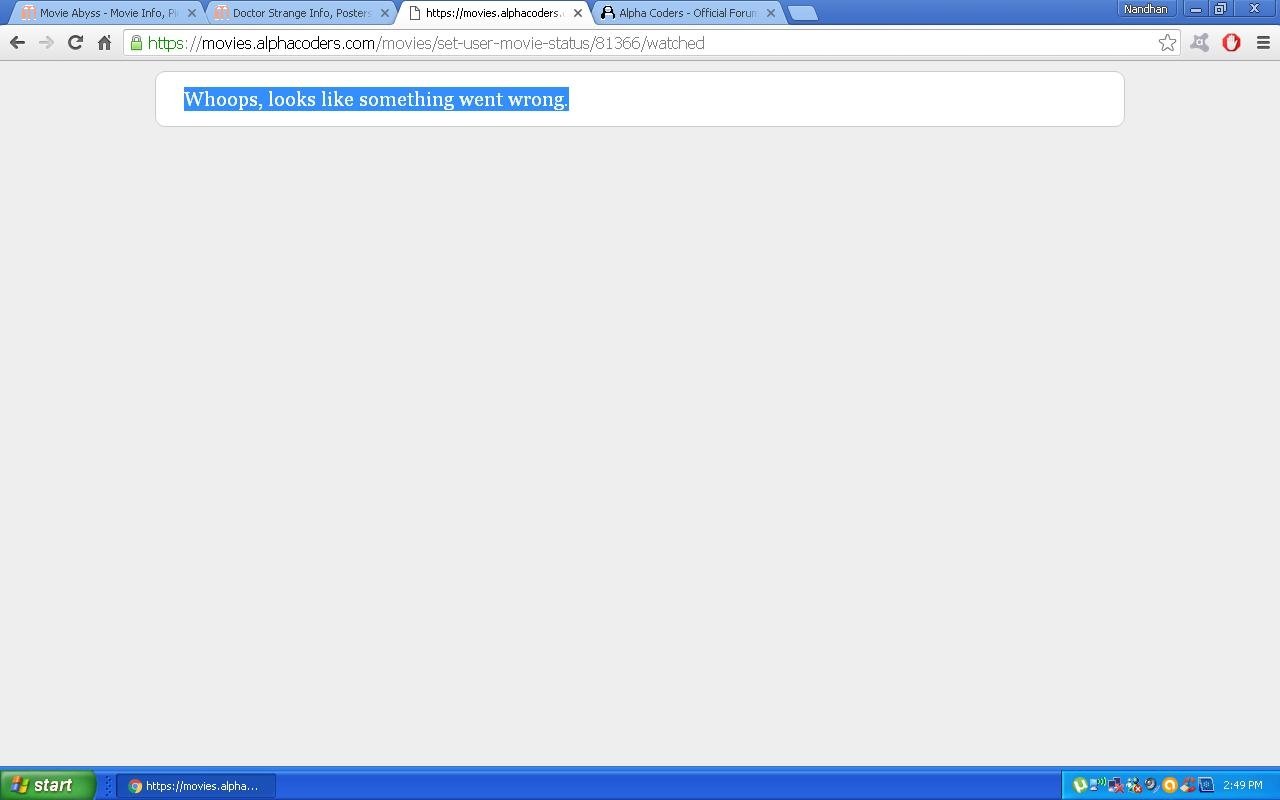The height and width of the screenshot is (800, 1280).
Task: Select the Chrome taskbar window button
Action: [196, 786]
